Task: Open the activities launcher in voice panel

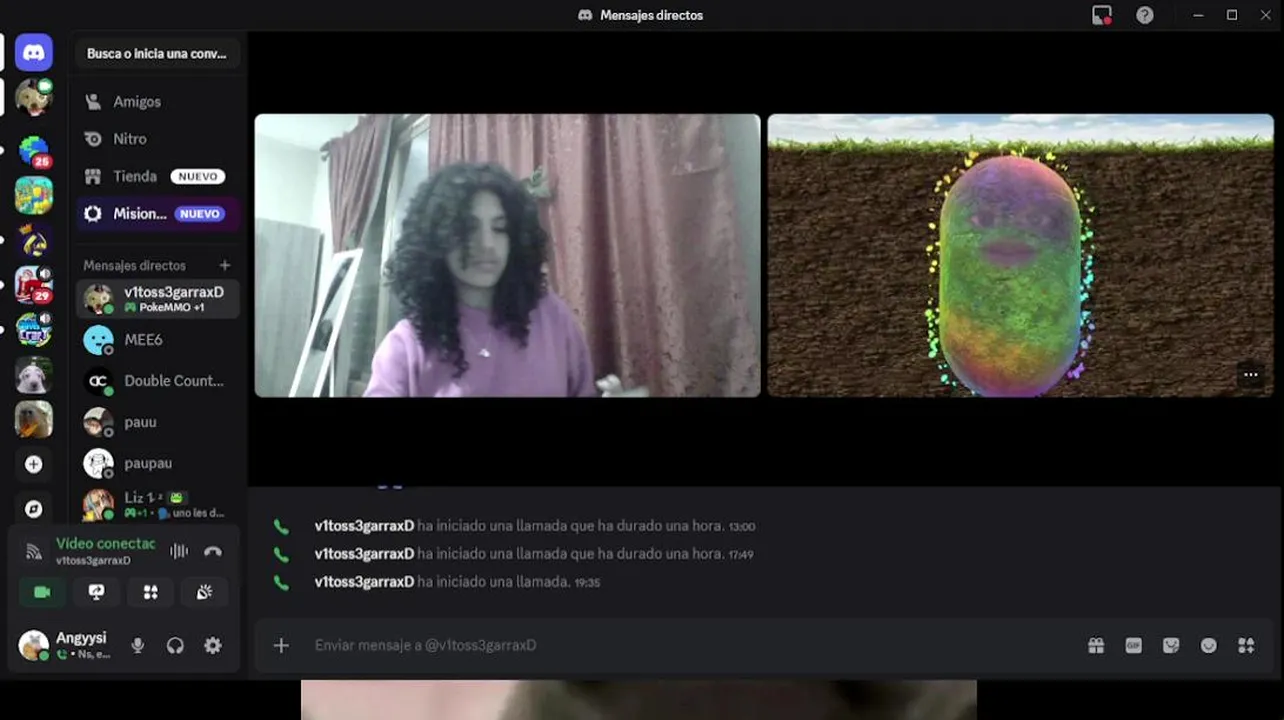Action: coord(150,592)
